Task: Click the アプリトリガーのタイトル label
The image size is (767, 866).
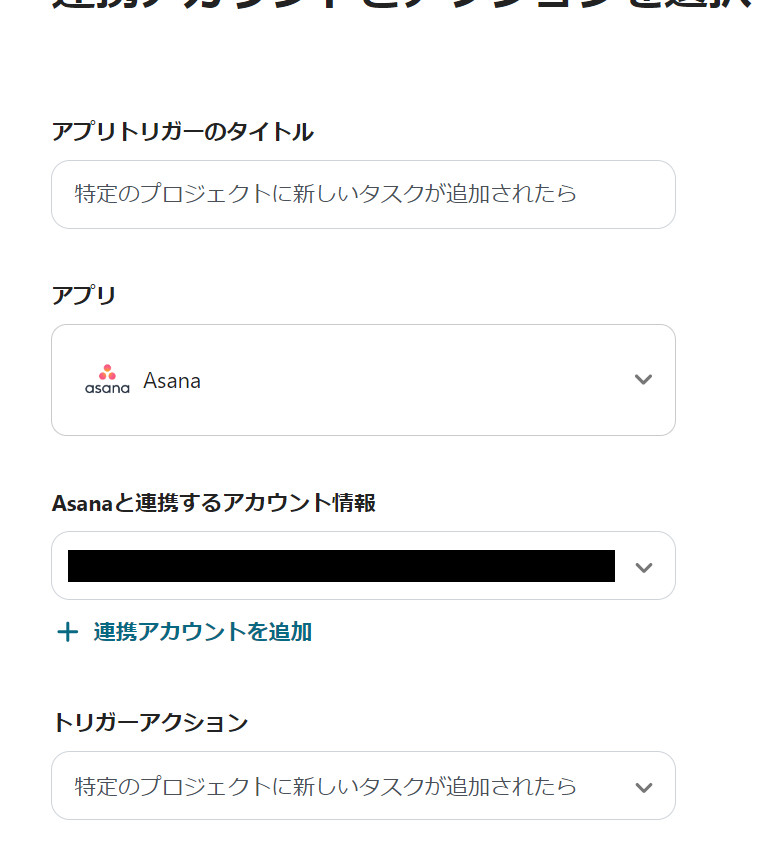Action: [182, 131]
